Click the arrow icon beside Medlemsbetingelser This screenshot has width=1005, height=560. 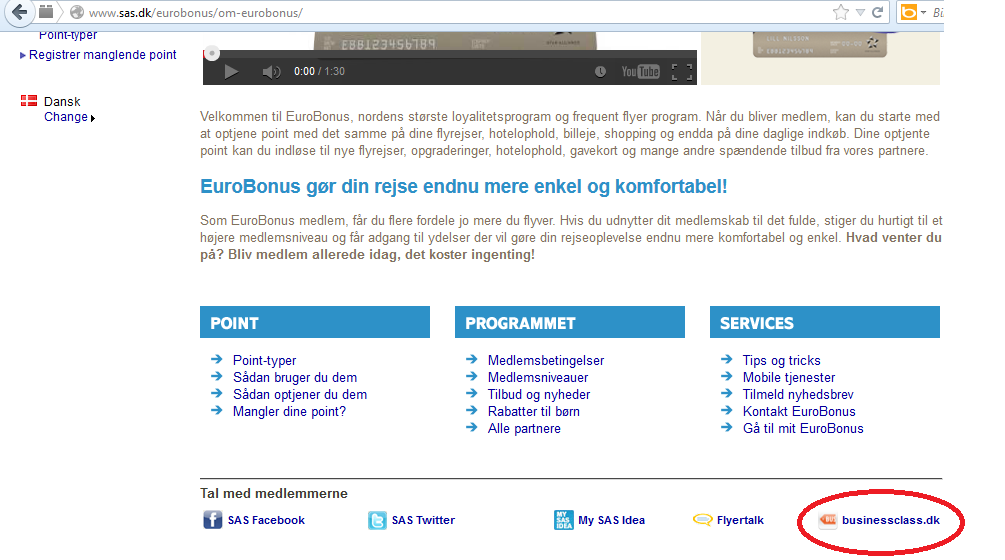point(472,359)
